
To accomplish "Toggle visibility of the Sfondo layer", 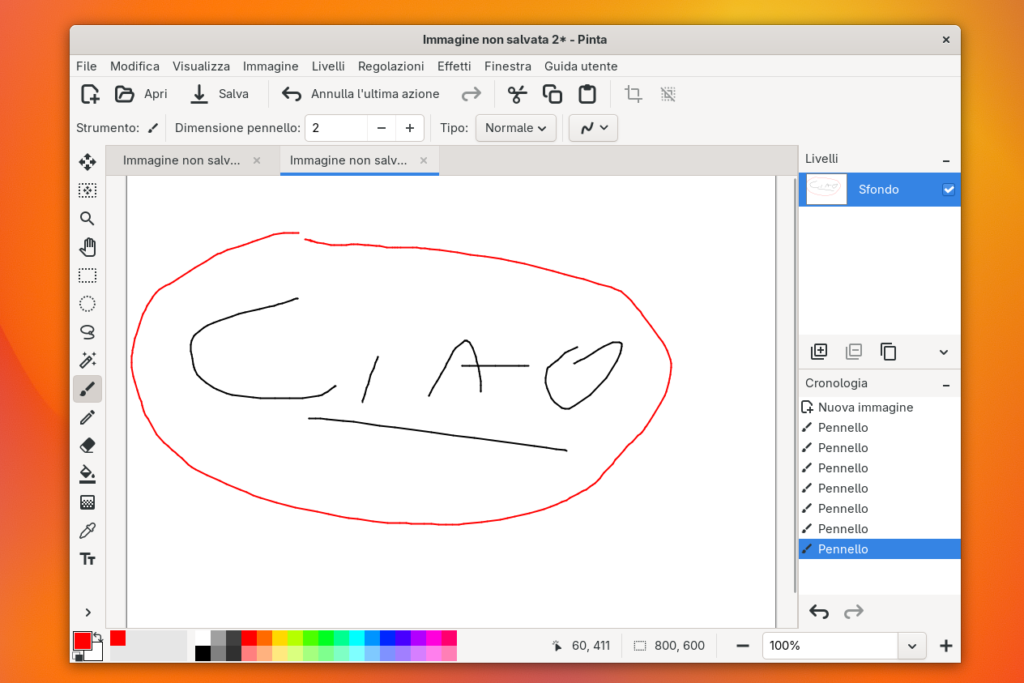I will click(948, 190).
